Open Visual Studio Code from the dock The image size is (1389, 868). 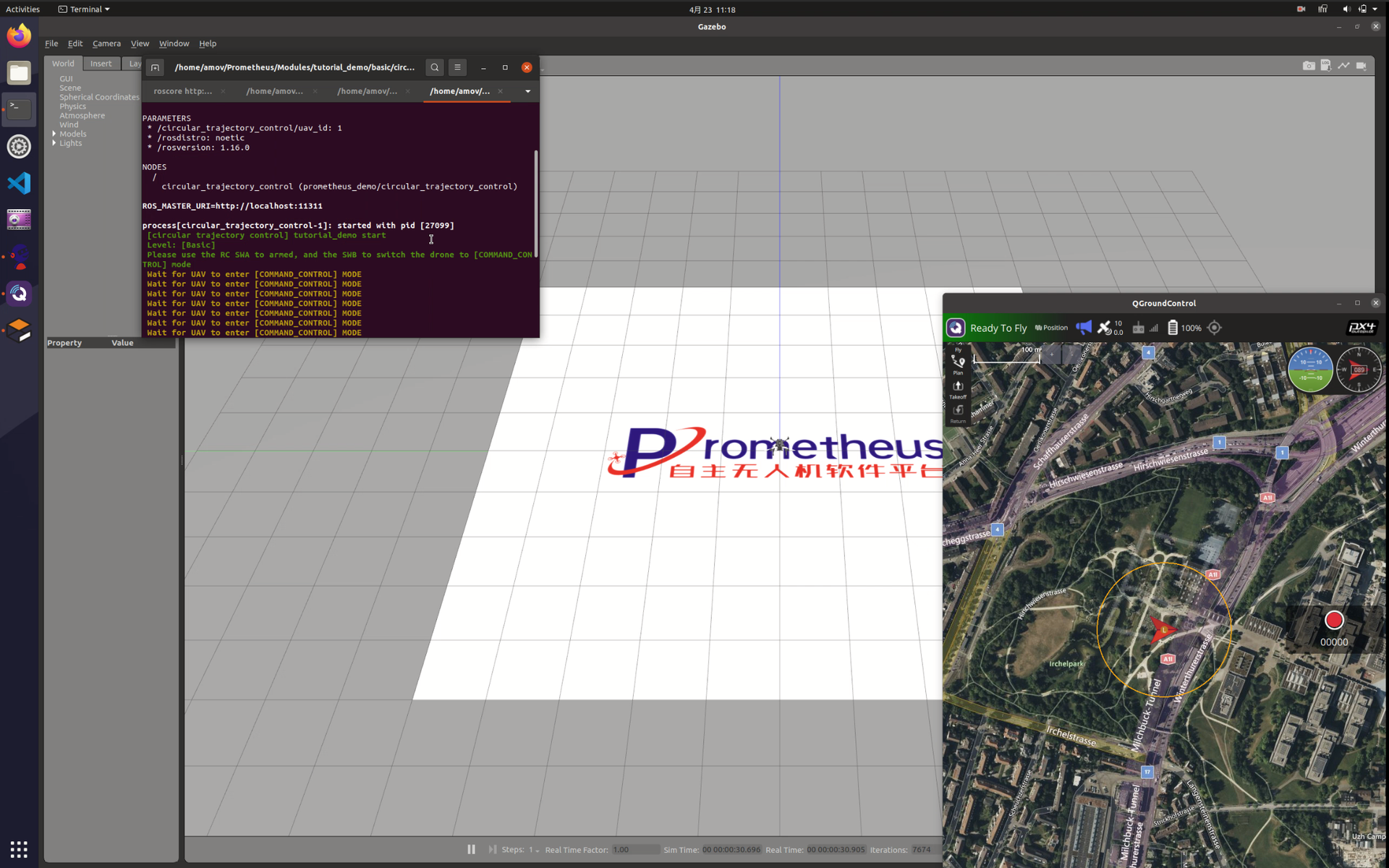(x=20, y=183)
